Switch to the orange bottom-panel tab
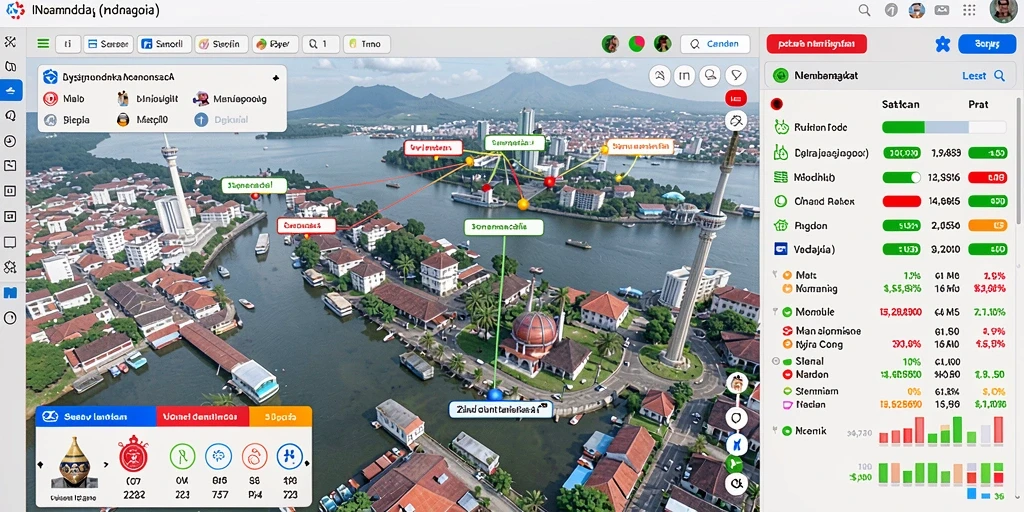This screenshot has width=1024, height=512. [x=280, y=416]
